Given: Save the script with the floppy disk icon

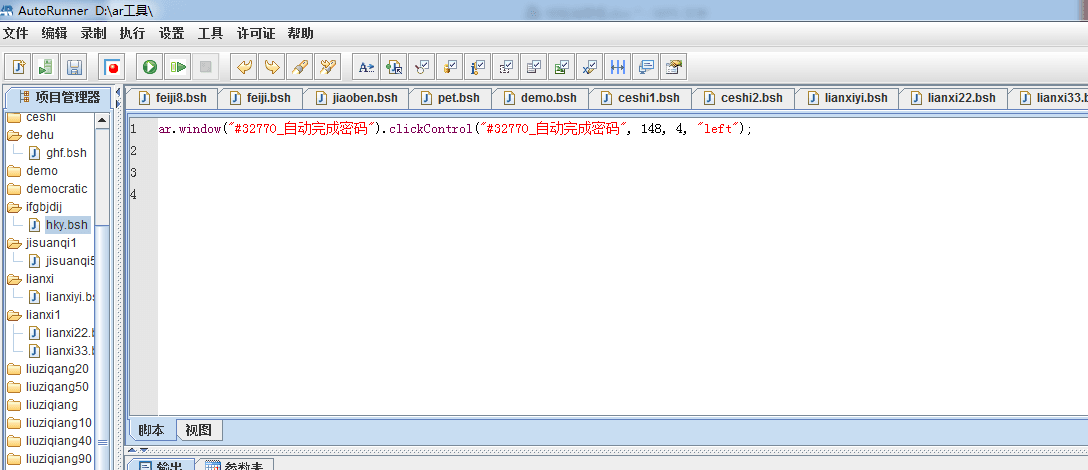Looking at the screenshot, I should [74, 67].
